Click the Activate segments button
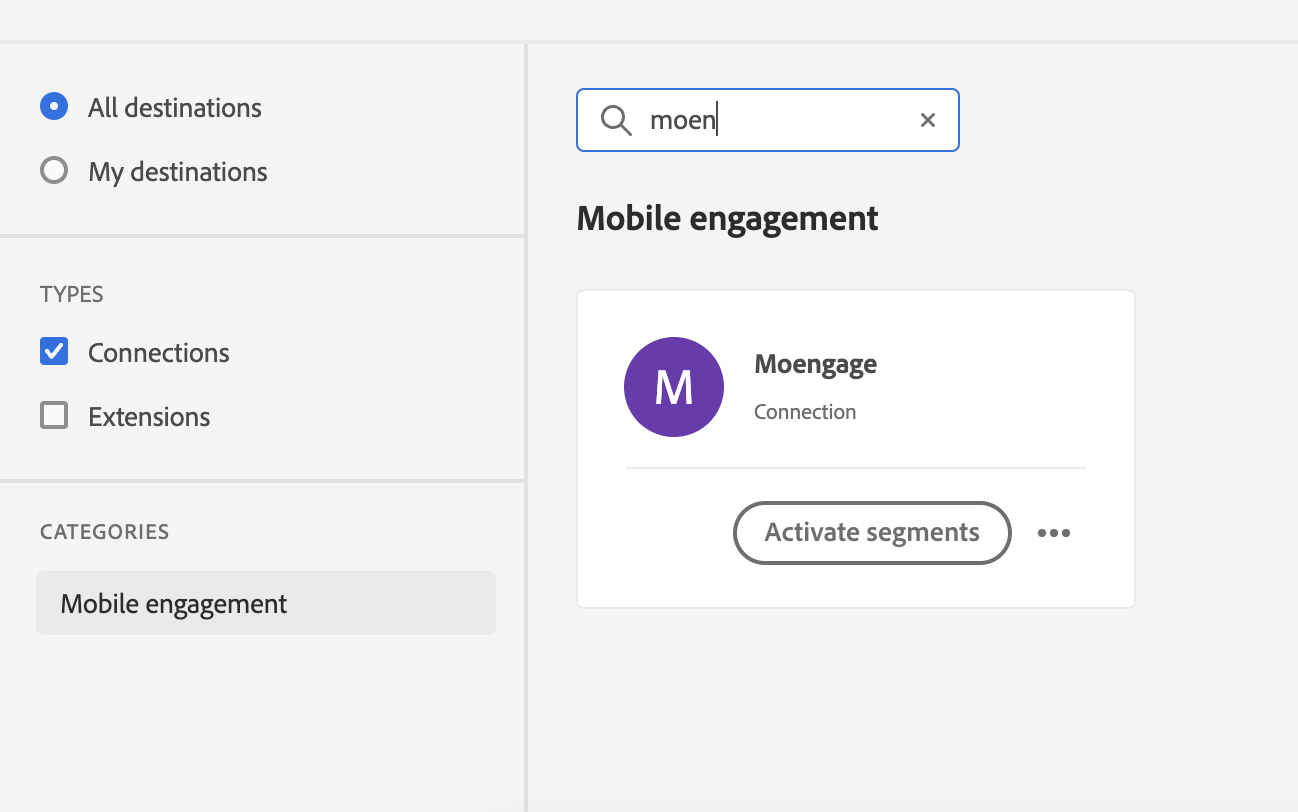The image size is (1298, 812). [872, 532]
